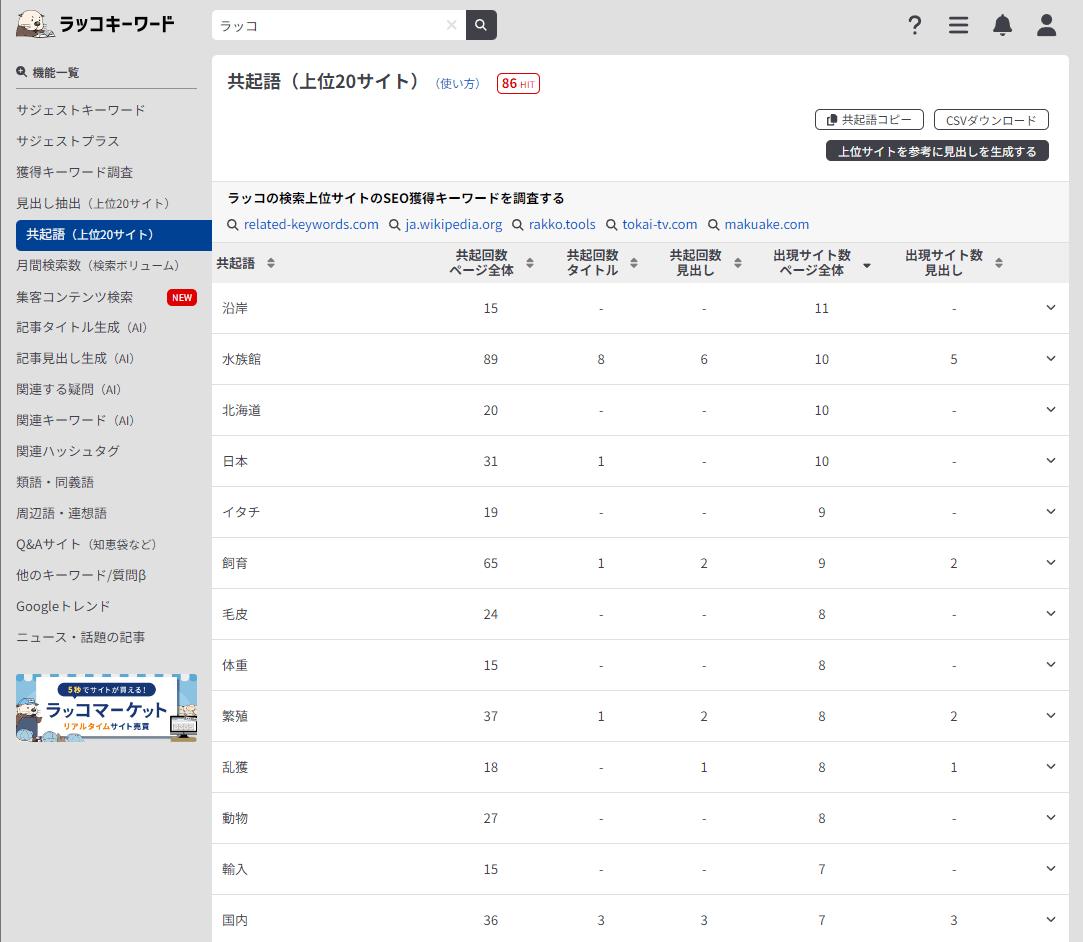Open the notification bell icon
Viewport: 1083px width, 942px height.
click(x=1002, y=25)
